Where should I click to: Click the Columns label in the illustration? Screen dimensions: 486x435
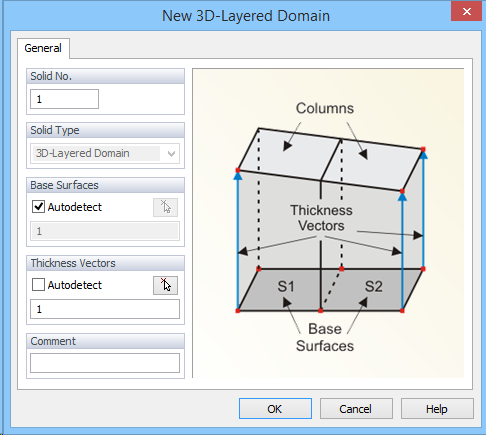tap(325, 108)
